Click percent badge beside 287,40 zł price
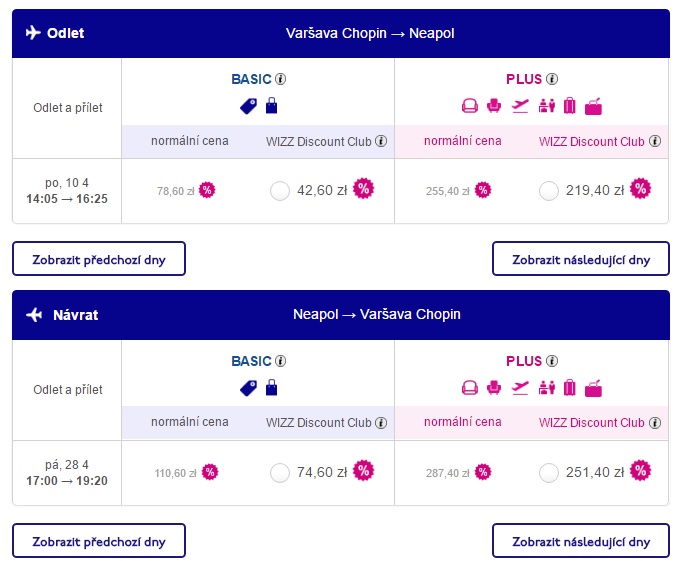Screen dimensions: 681x561 [483, 472]
